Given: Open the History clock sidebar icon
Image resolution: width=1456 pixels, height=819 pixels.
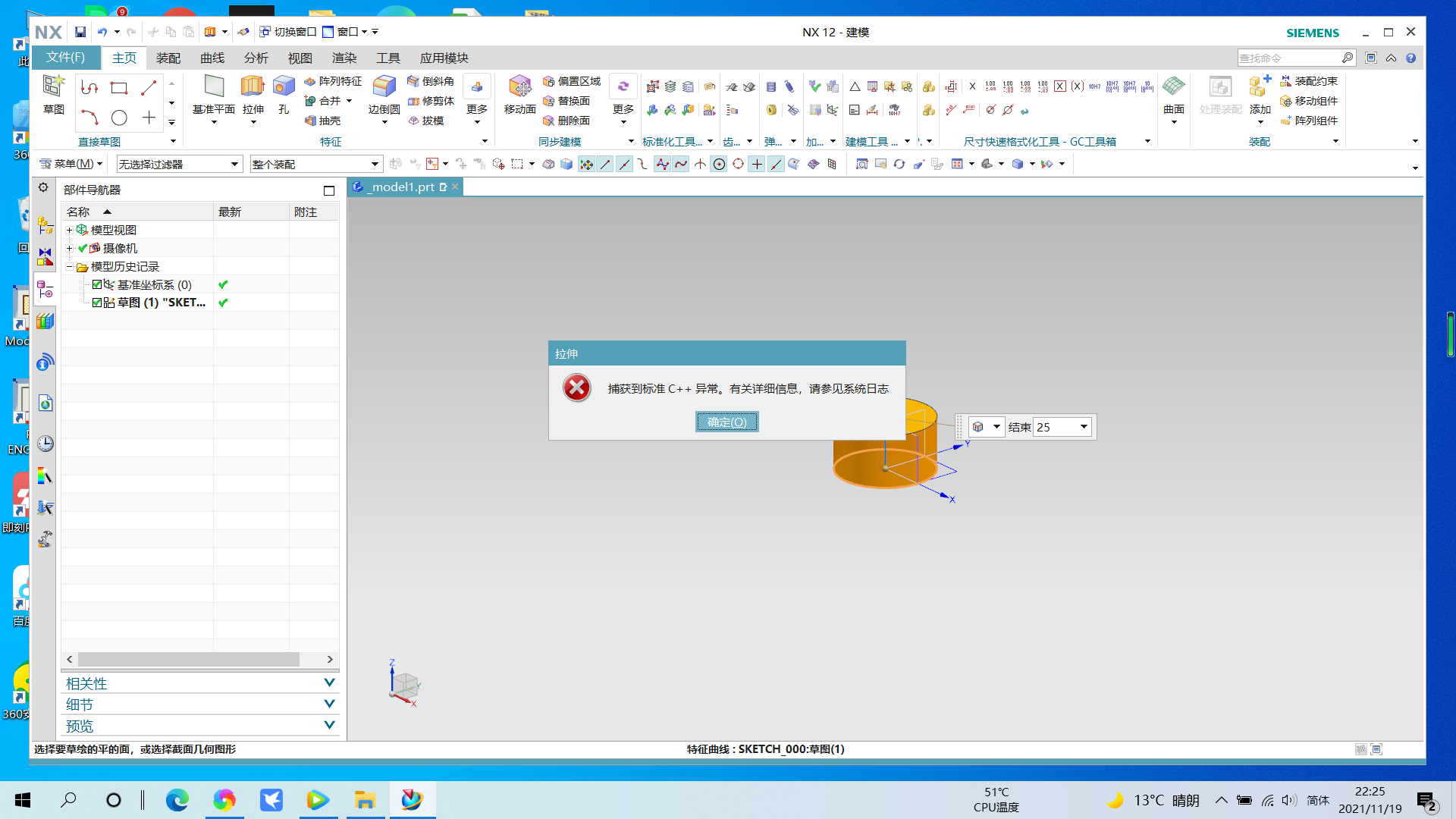Looking at the screenshot, I should tap(45, 444).
